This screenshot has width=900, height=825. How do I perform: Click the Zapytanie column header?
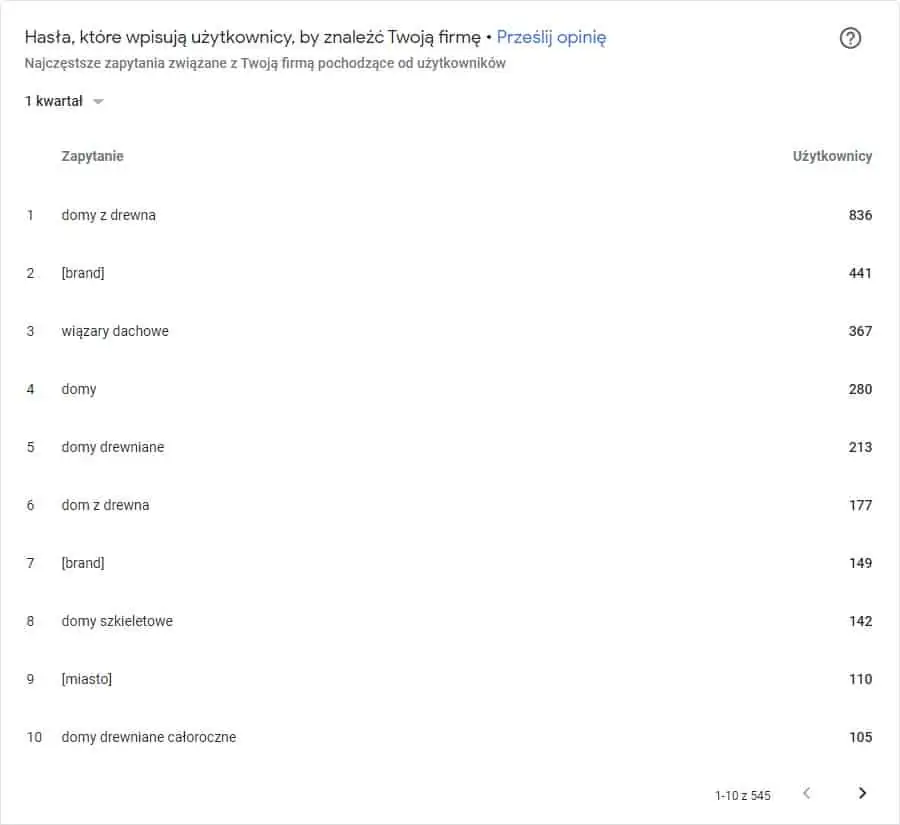(x=92, y=156)
